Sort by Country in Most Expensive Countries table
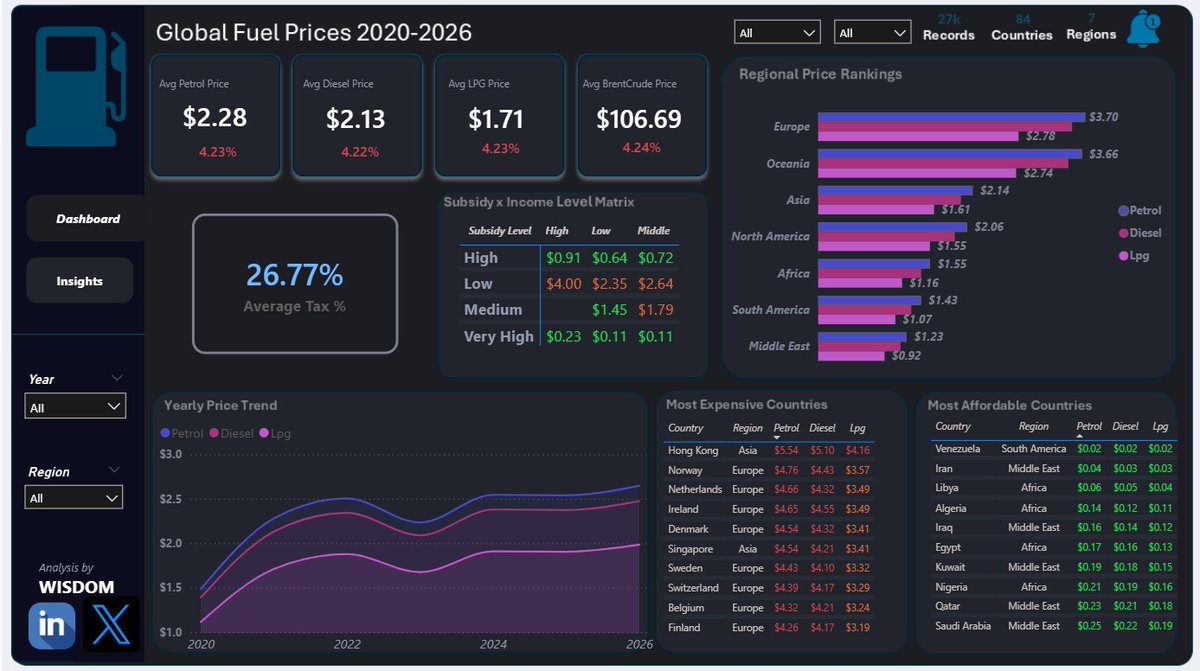Image resolution: width=1200 pixels, height=671 pixels. 686,427
